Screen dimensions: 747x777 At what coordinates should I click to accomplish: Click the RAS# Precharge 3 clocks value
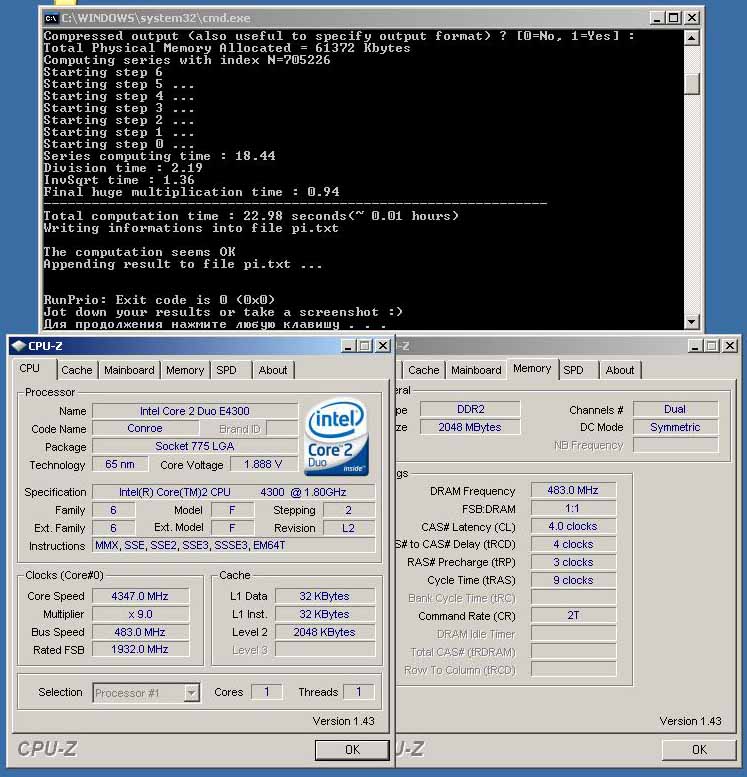(x=573, y=562)
